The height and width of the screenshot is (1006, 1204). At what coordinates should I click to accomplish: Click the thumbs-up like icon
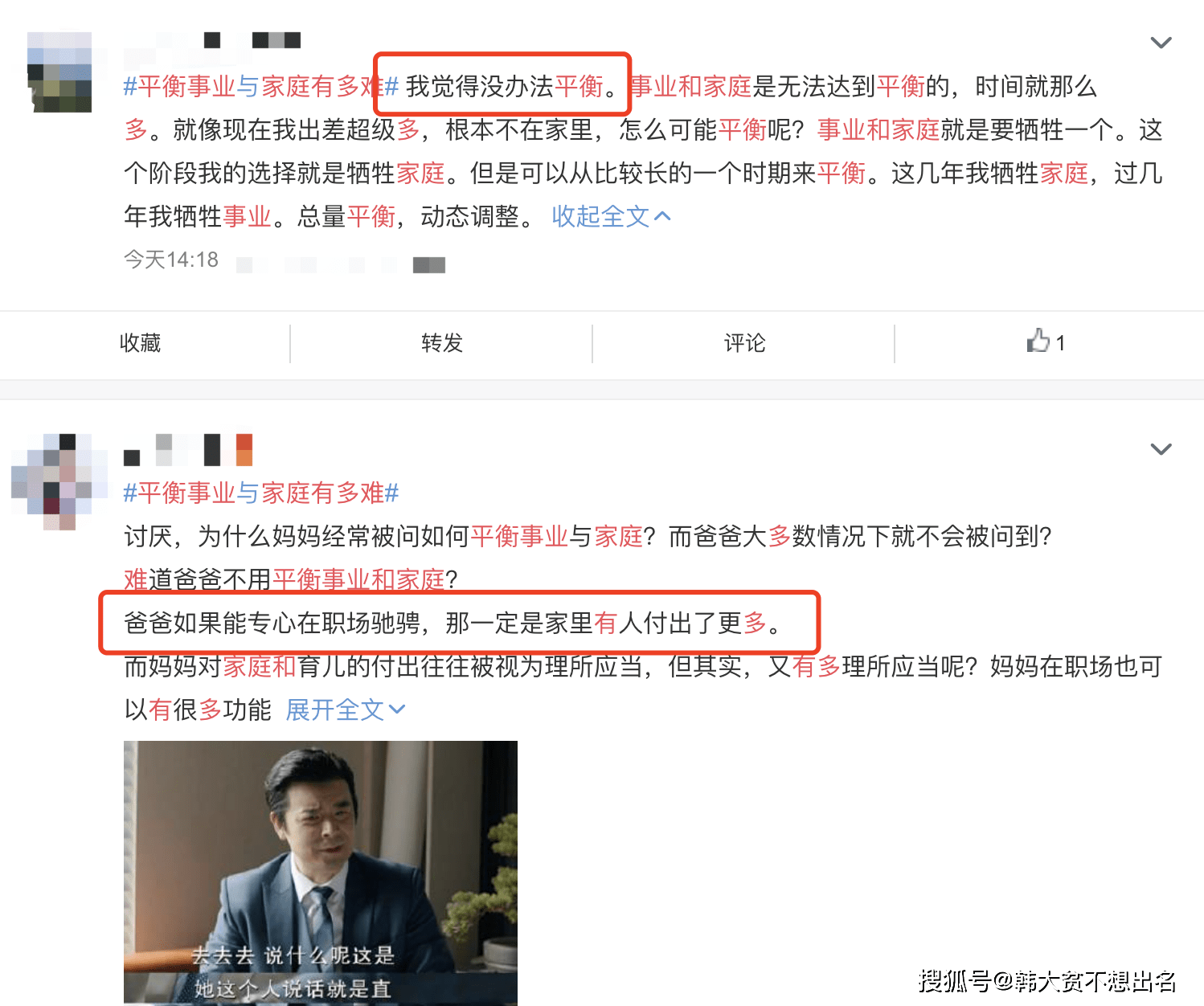tap(1038, 341)
